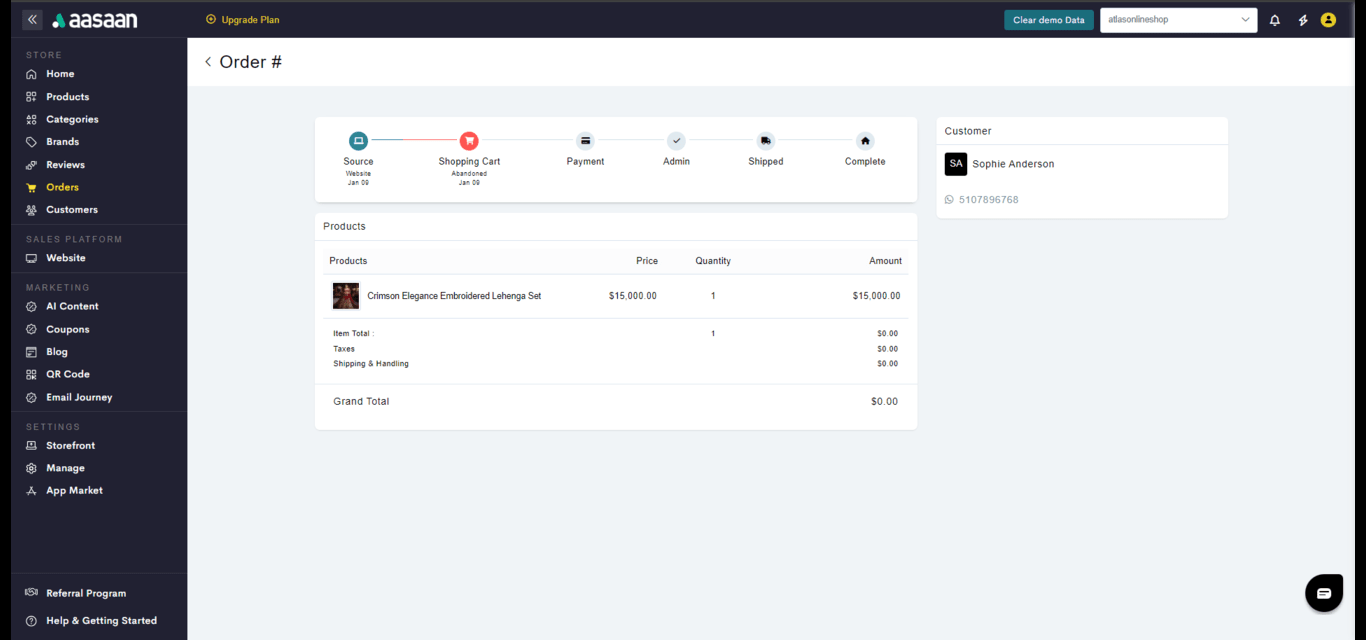Click the Complete home step icon
Screen dimensions: 1366x640
click(x=865, y=141)
